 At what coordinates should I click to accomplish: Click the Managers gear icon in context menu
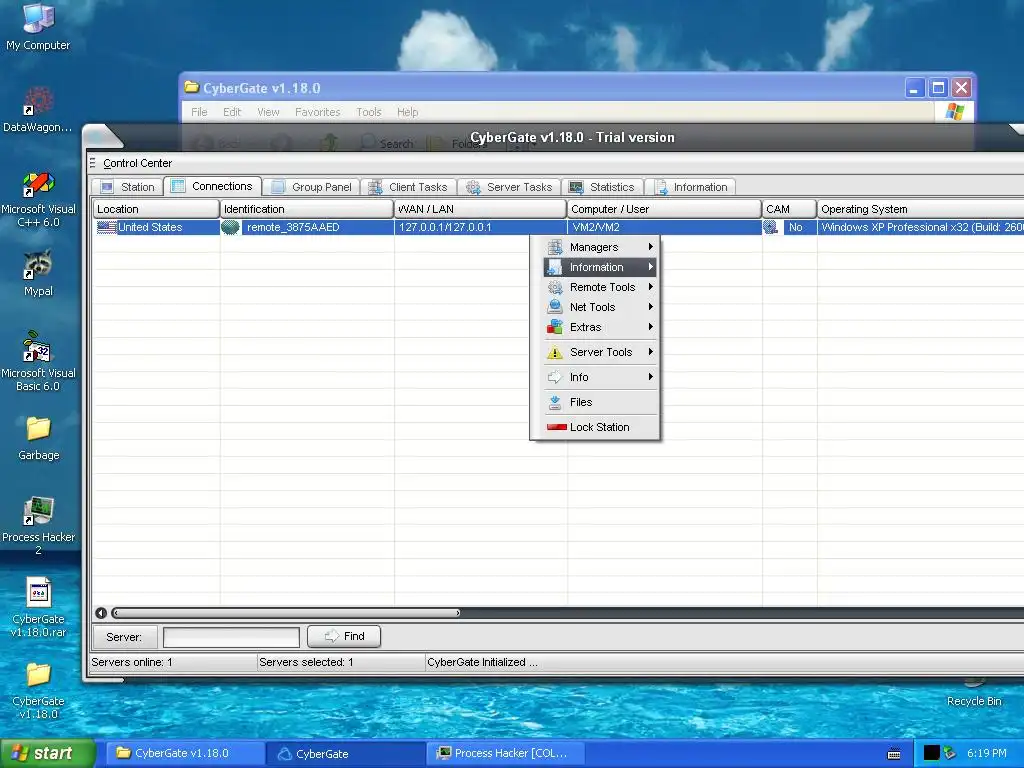554,247
